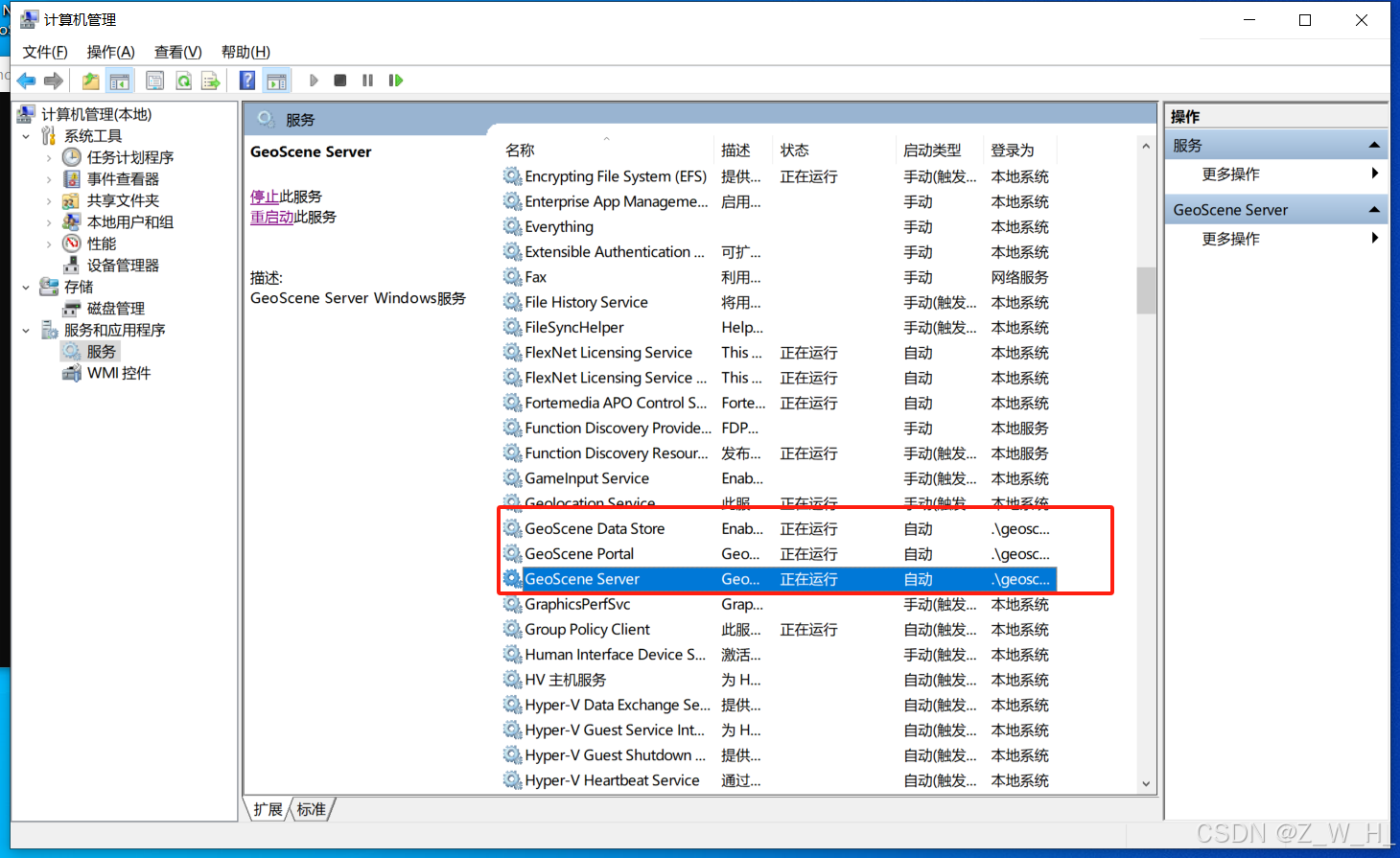Image resolution: width=1400 pixels, height=858 pixels.
Task: Open the 文件(F) menu
Action: [45, 52]
